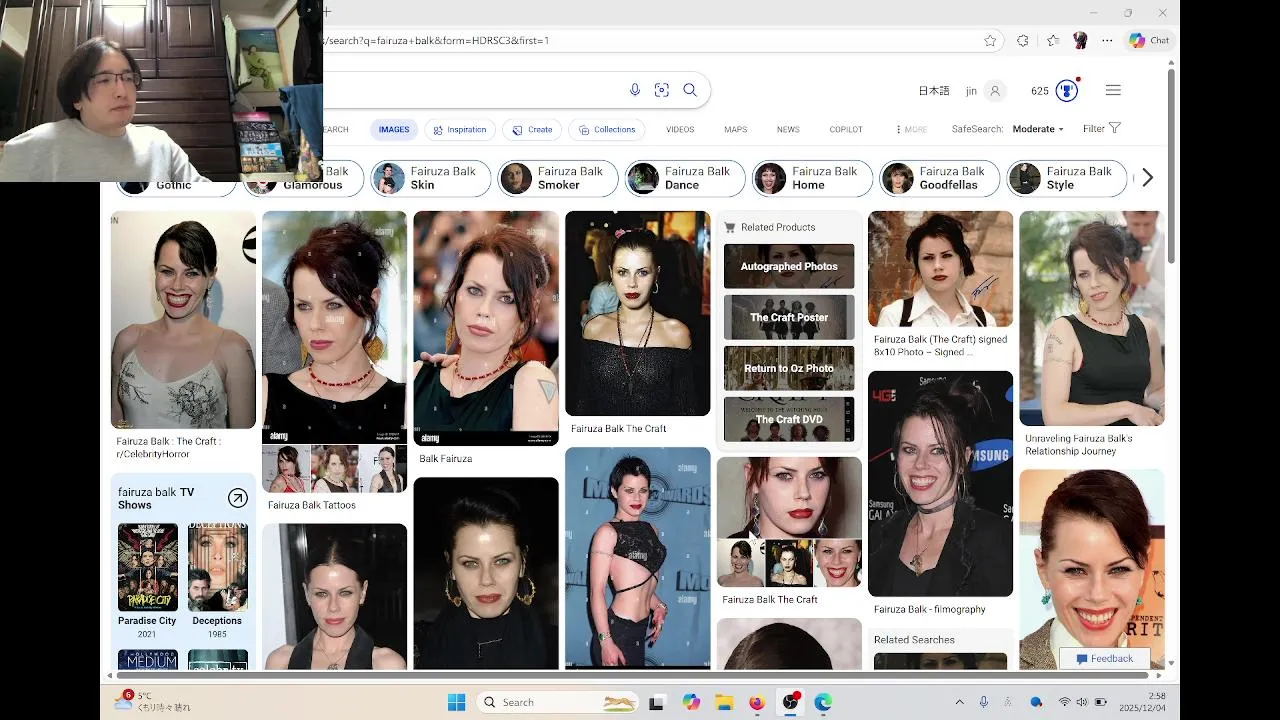Select the Fairuza Balk Style chip
The image size is (1280, 720).
pos(1066,178)
